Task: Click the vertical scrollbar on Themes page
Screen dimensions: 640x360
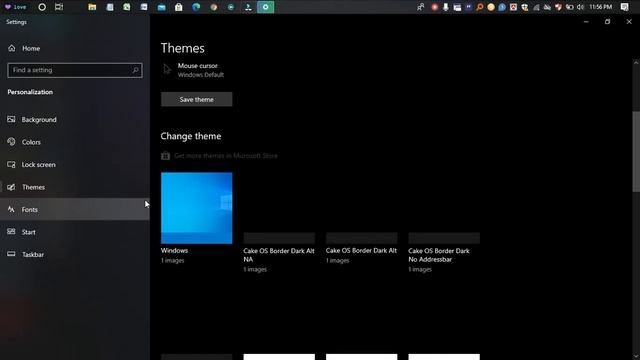Action: pos(636,151)
